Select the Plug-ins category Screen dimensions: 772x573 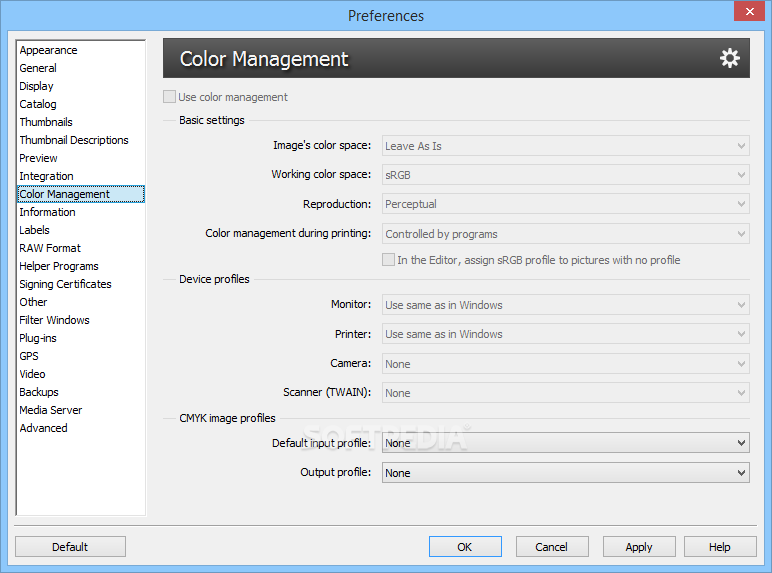pos(40,338)
